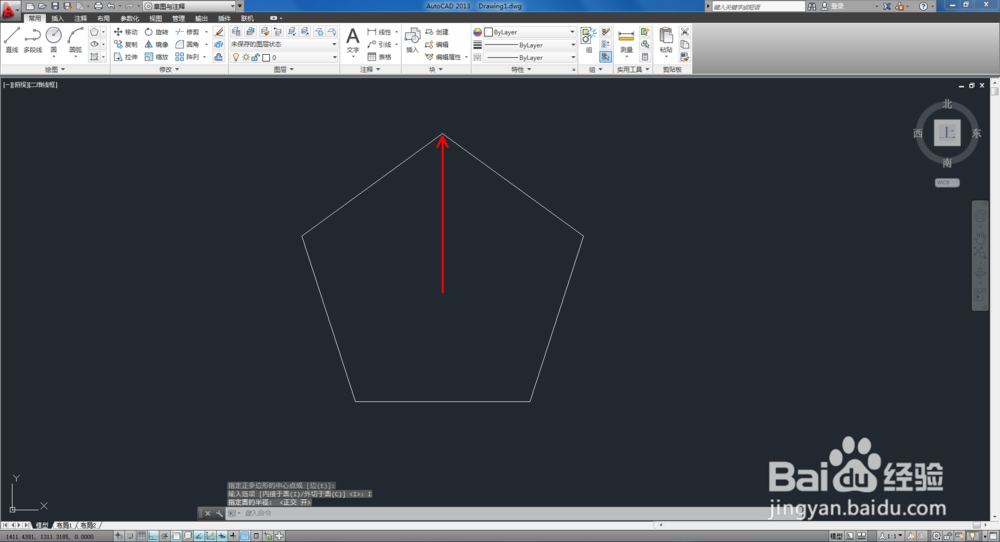This screenshot has width=1000, height=542.
Task: Open the layer state dropdown (未保存的图层状态)
Action: pyautogui.click(x=284, y=45)
